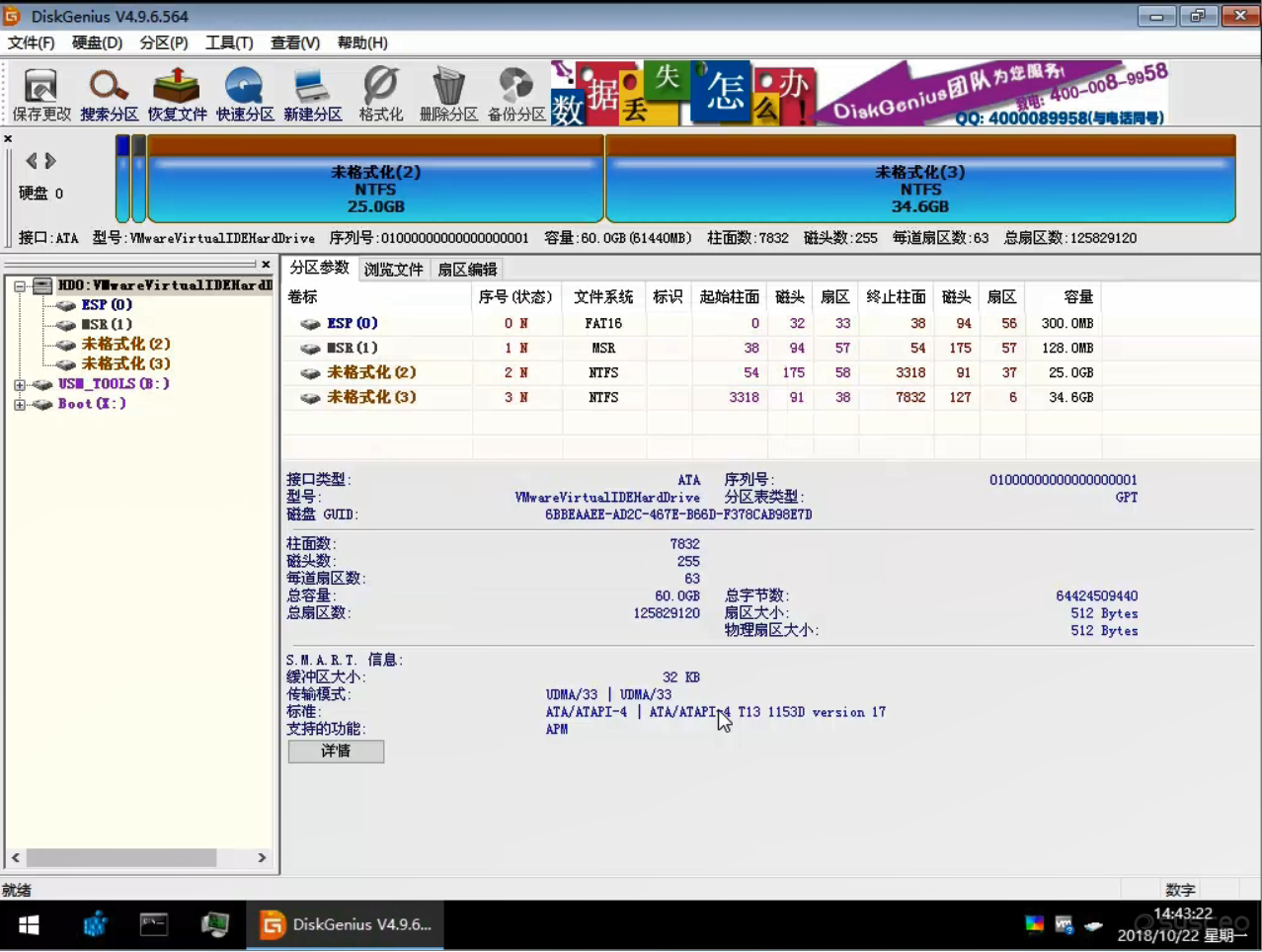Click the disk GUID value text

tap(678, 515)
